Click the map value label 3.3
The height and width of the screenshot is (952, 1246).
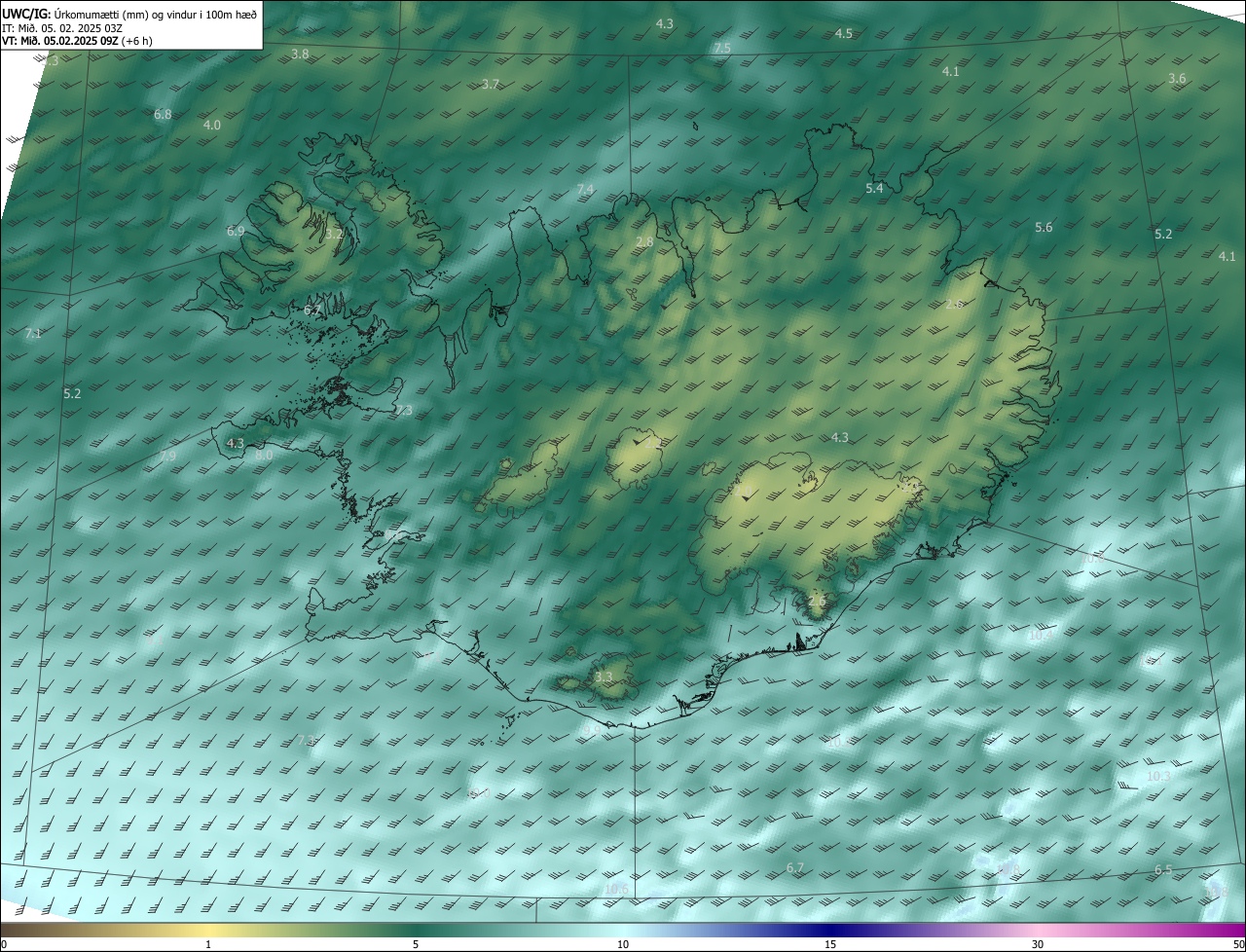(604, 677)
